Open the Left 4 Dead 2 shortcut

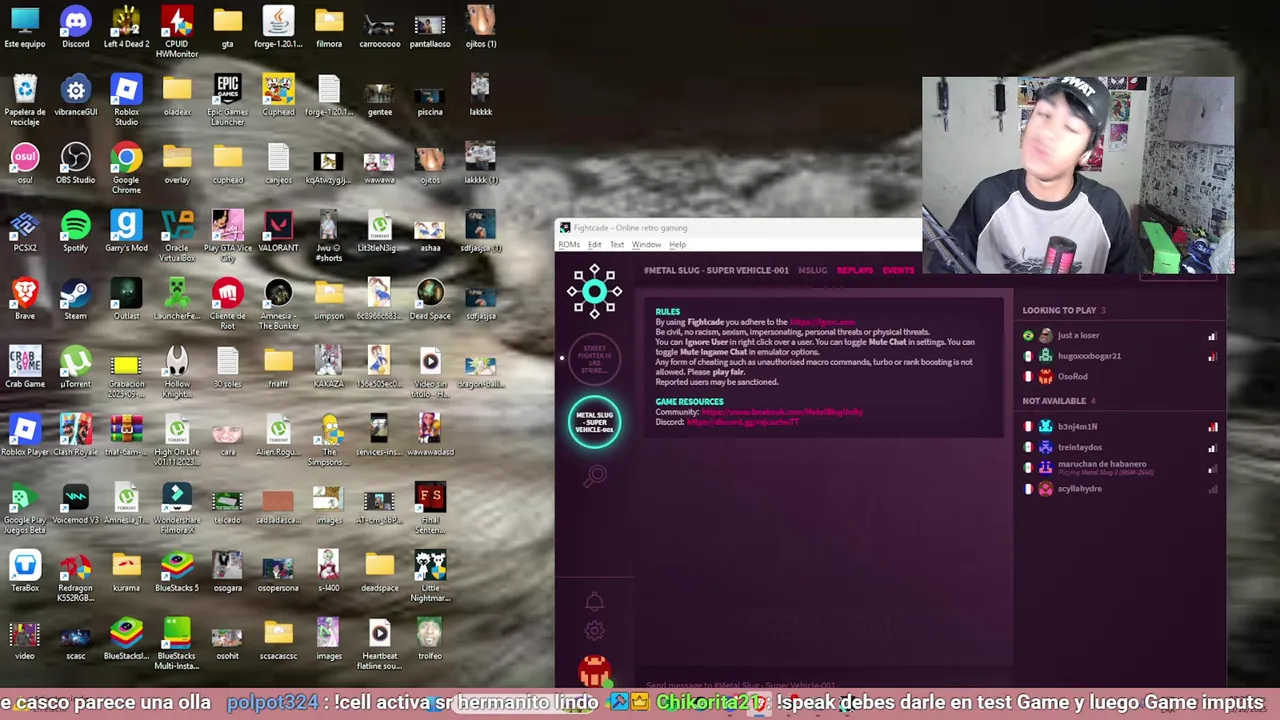126,28
